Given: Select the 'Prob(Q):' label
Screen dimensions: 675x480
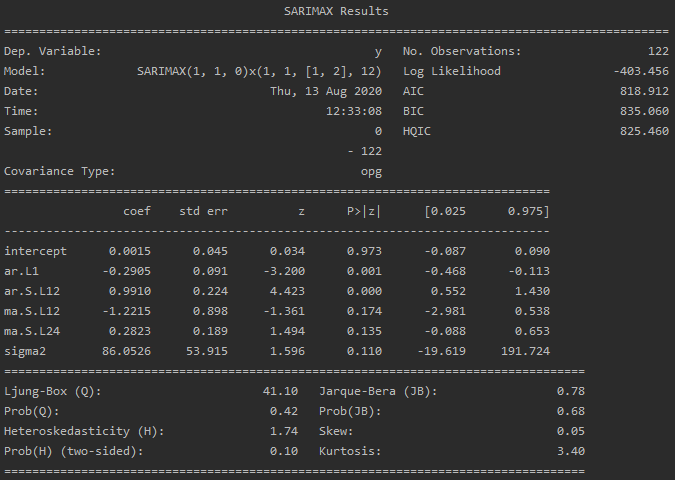Looking at the screenshot, I should click(31, 412).
